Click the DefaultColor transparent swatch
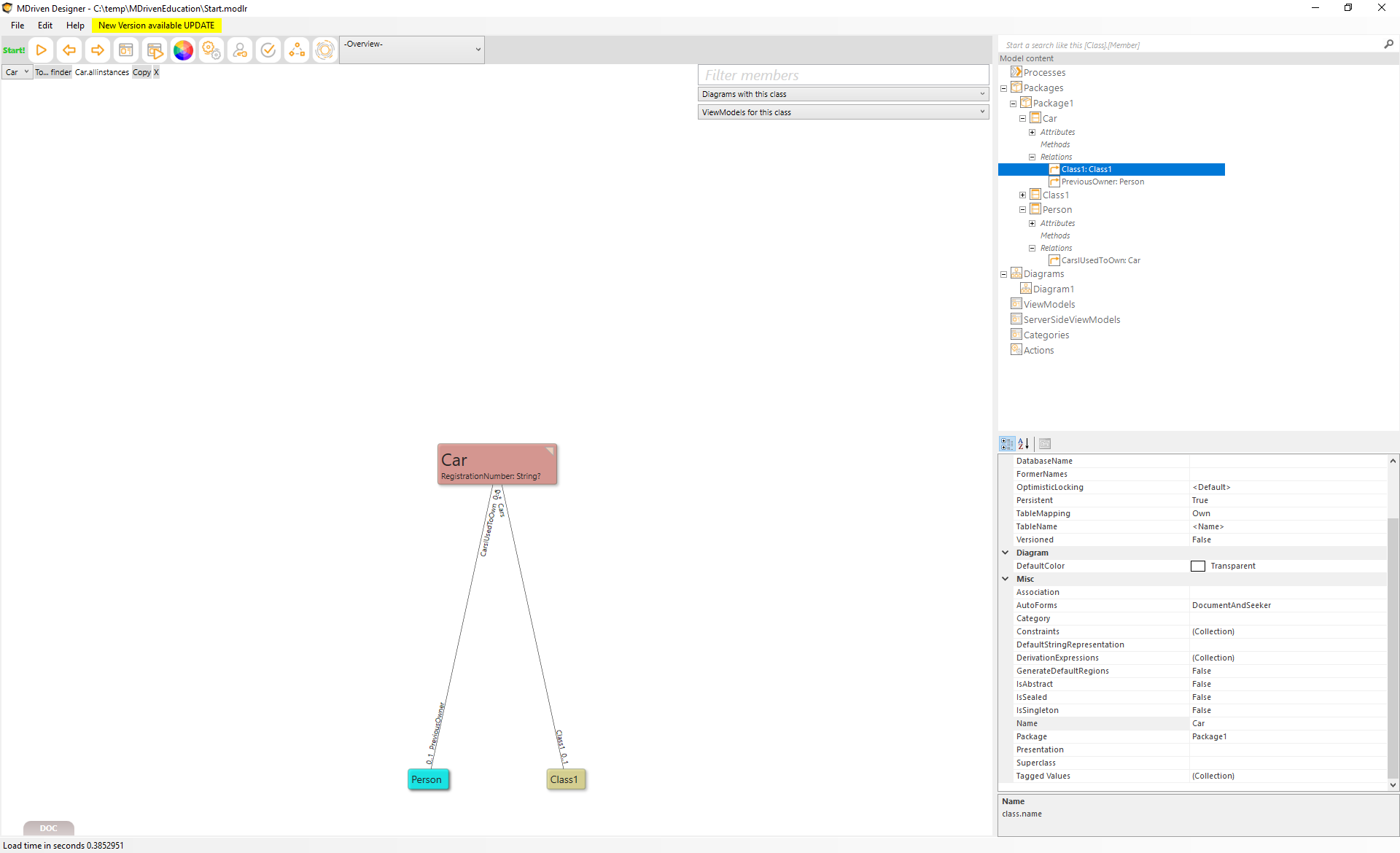This screenshot has width=1400, height=853. [x=1197, y=566]
